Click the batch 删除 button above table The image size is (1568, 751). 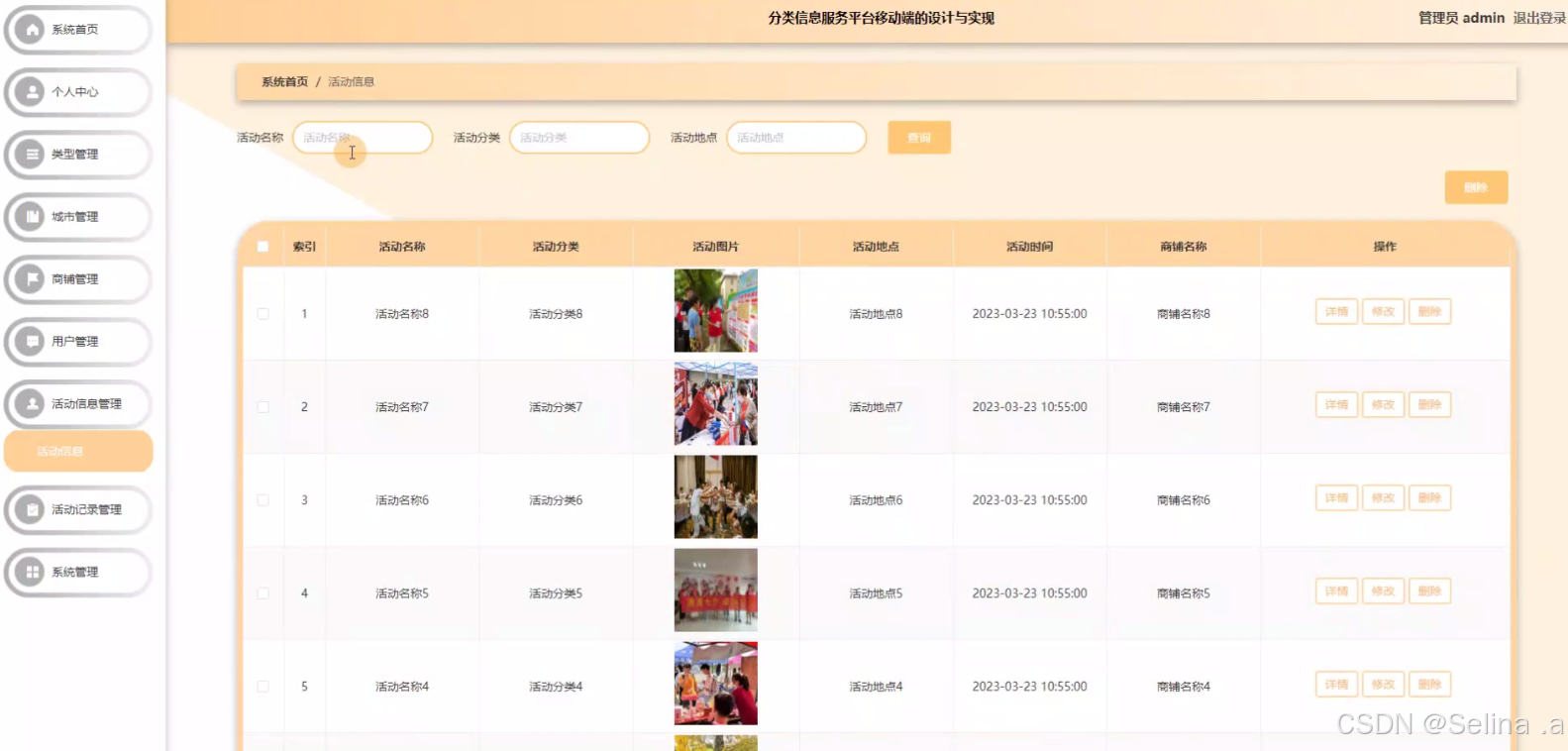point(1476,187)
